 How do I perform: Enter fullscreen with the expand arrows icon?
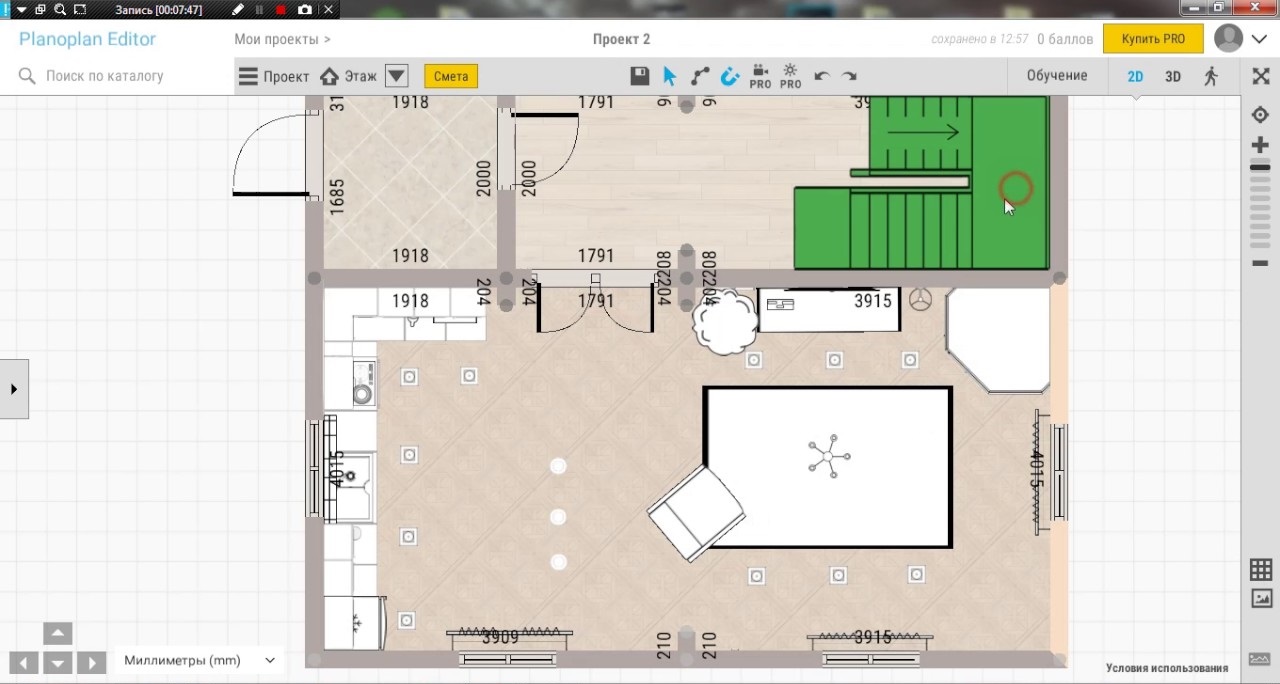click(x=1260, y=76)
